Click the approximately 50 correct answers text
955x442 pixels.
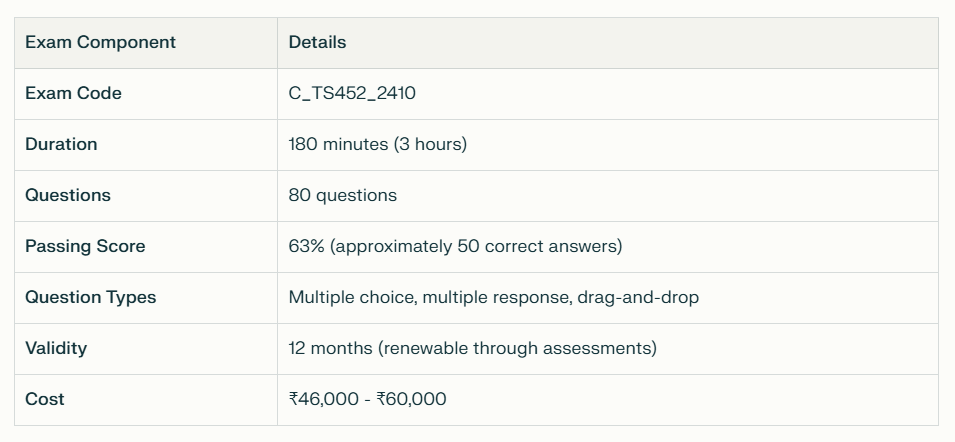(x=476, y=246)
